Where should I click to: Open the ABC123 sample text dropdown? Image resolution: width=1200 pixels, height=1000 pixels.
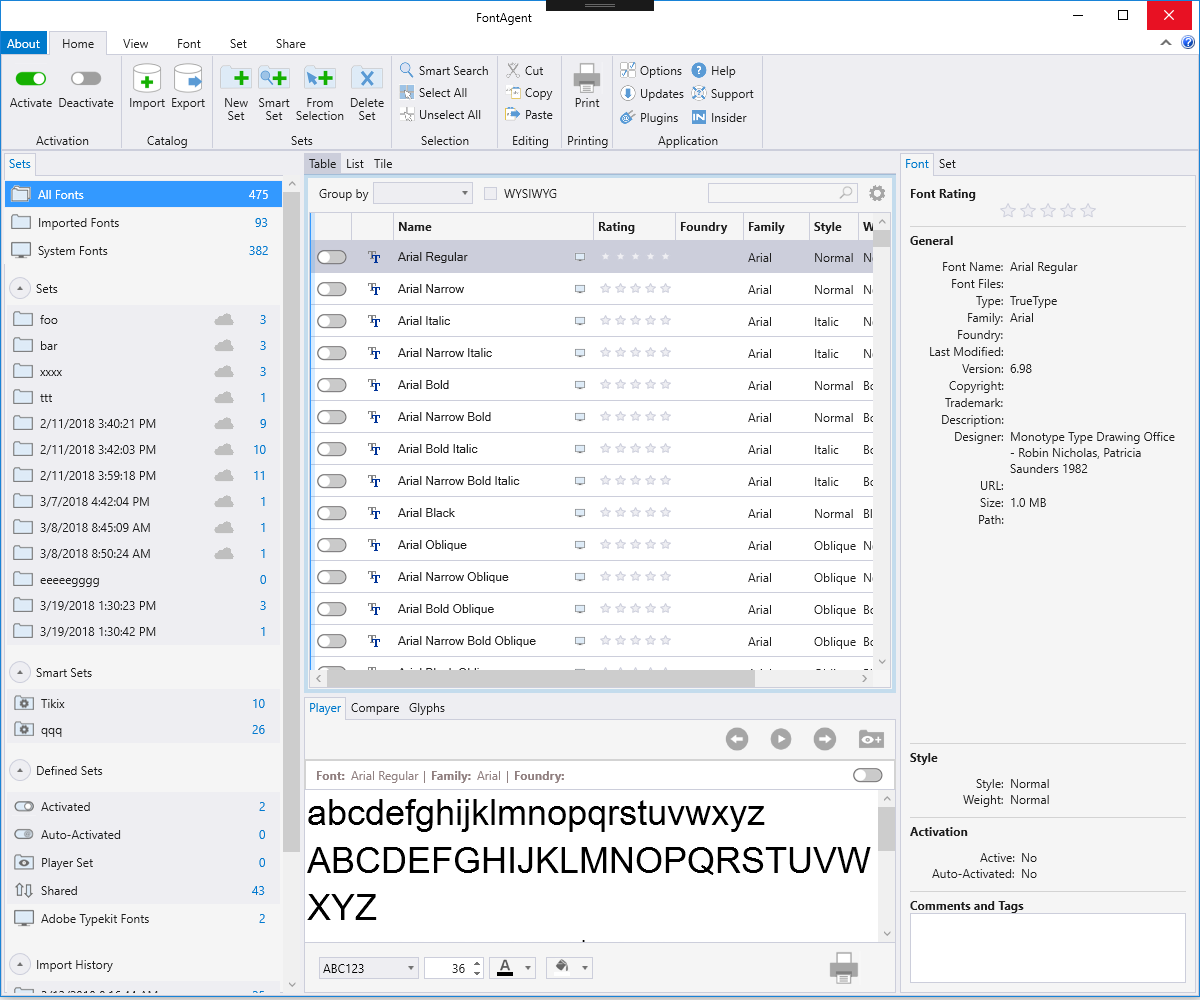coord(369,968)
